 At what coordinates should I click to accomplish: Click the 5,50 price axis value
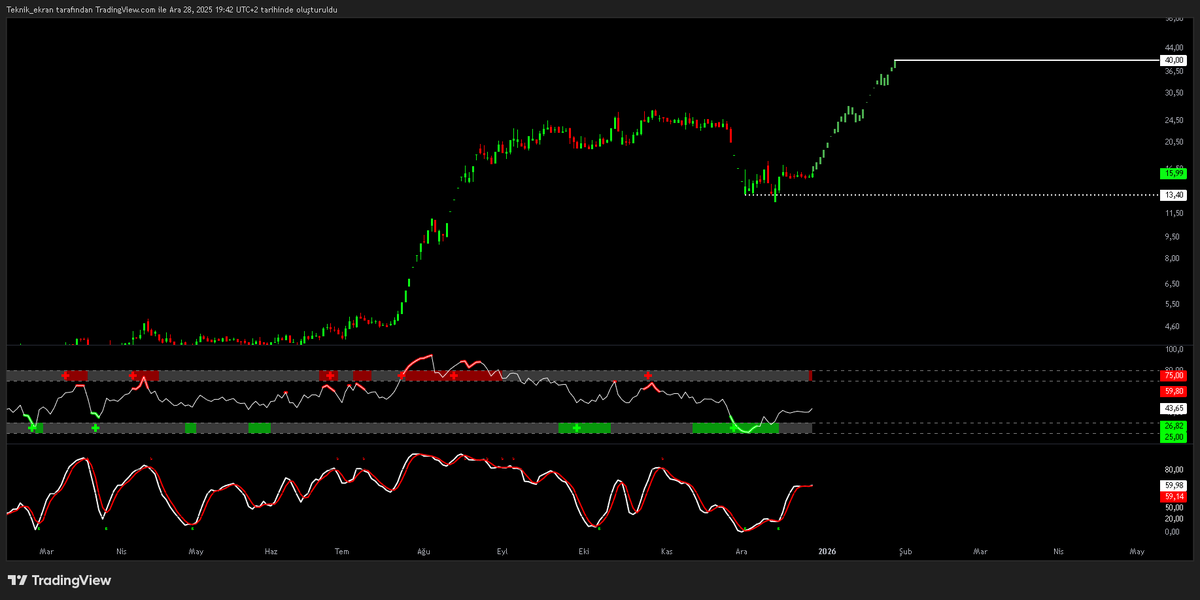coord(1174,304)
